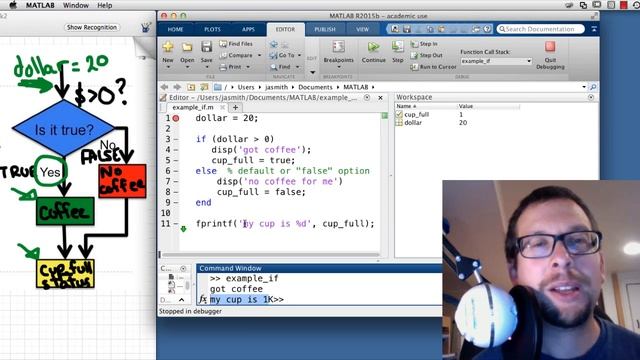Click the green execution arrow at line 11
The image size is (640, 360).
pyautogui.click(x=183, y=229)
